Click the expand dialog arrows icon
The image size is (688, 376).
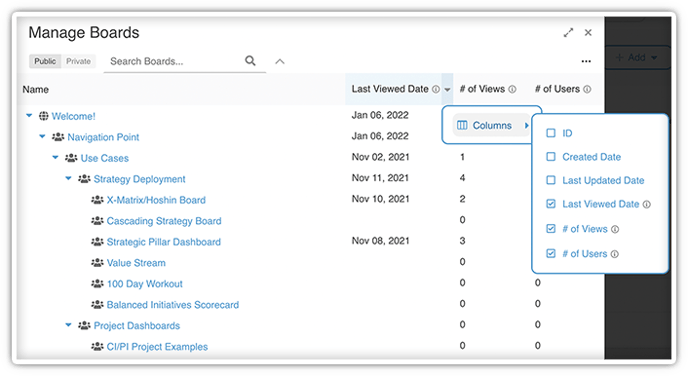click(x=569, y=32)
